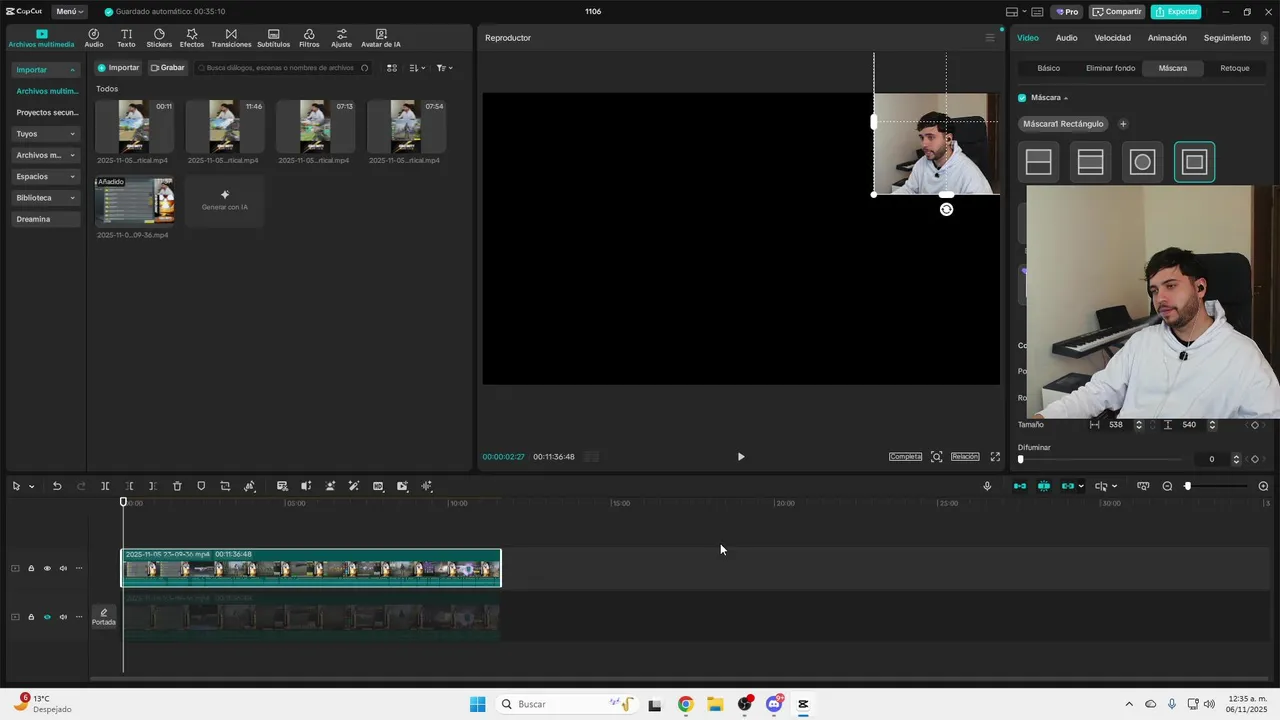1280x720 pixels.
Task: Collapse the Máscara section arrow
Action: [1066, 98]
